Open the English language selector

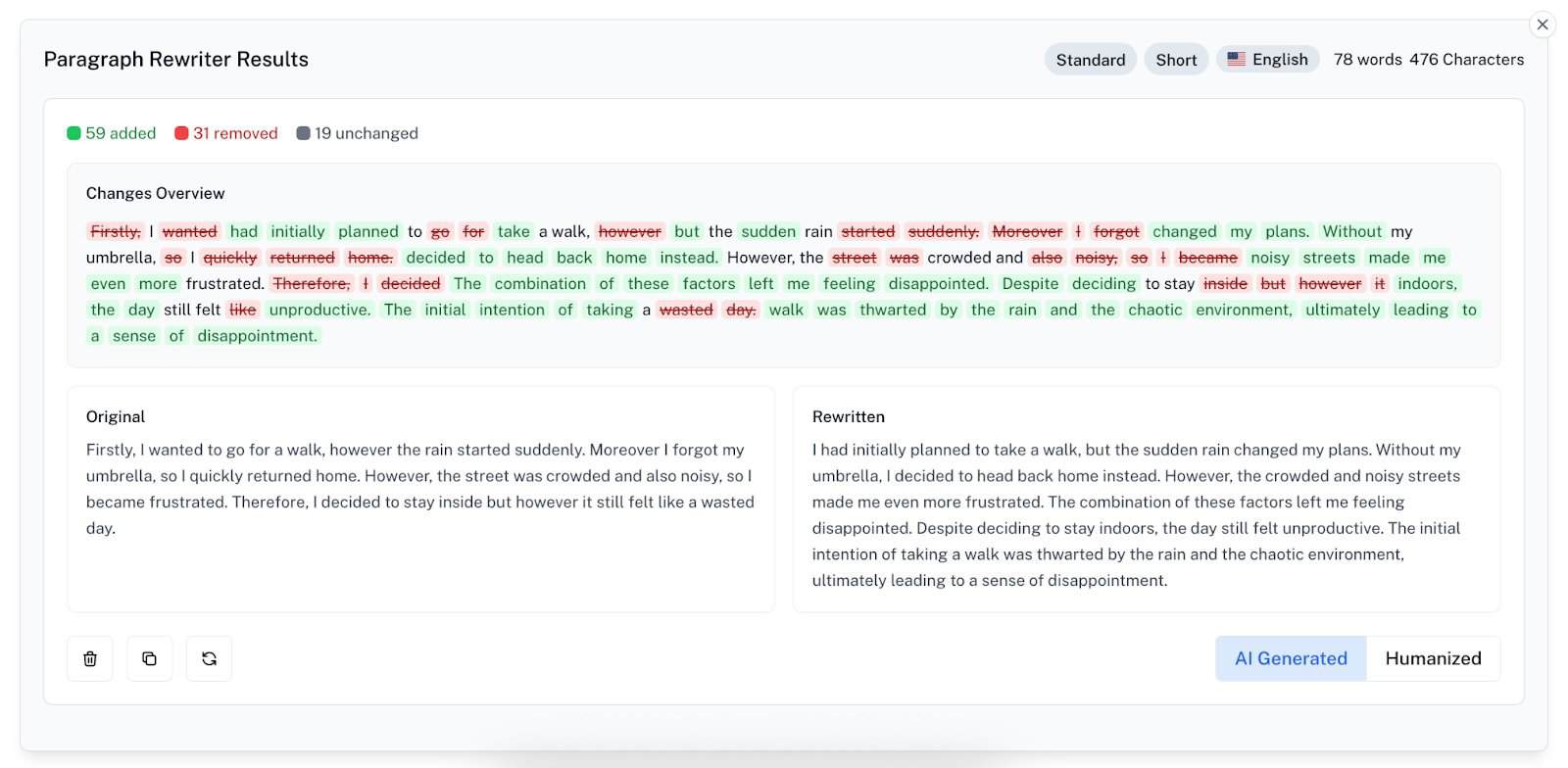(1279, 60)
